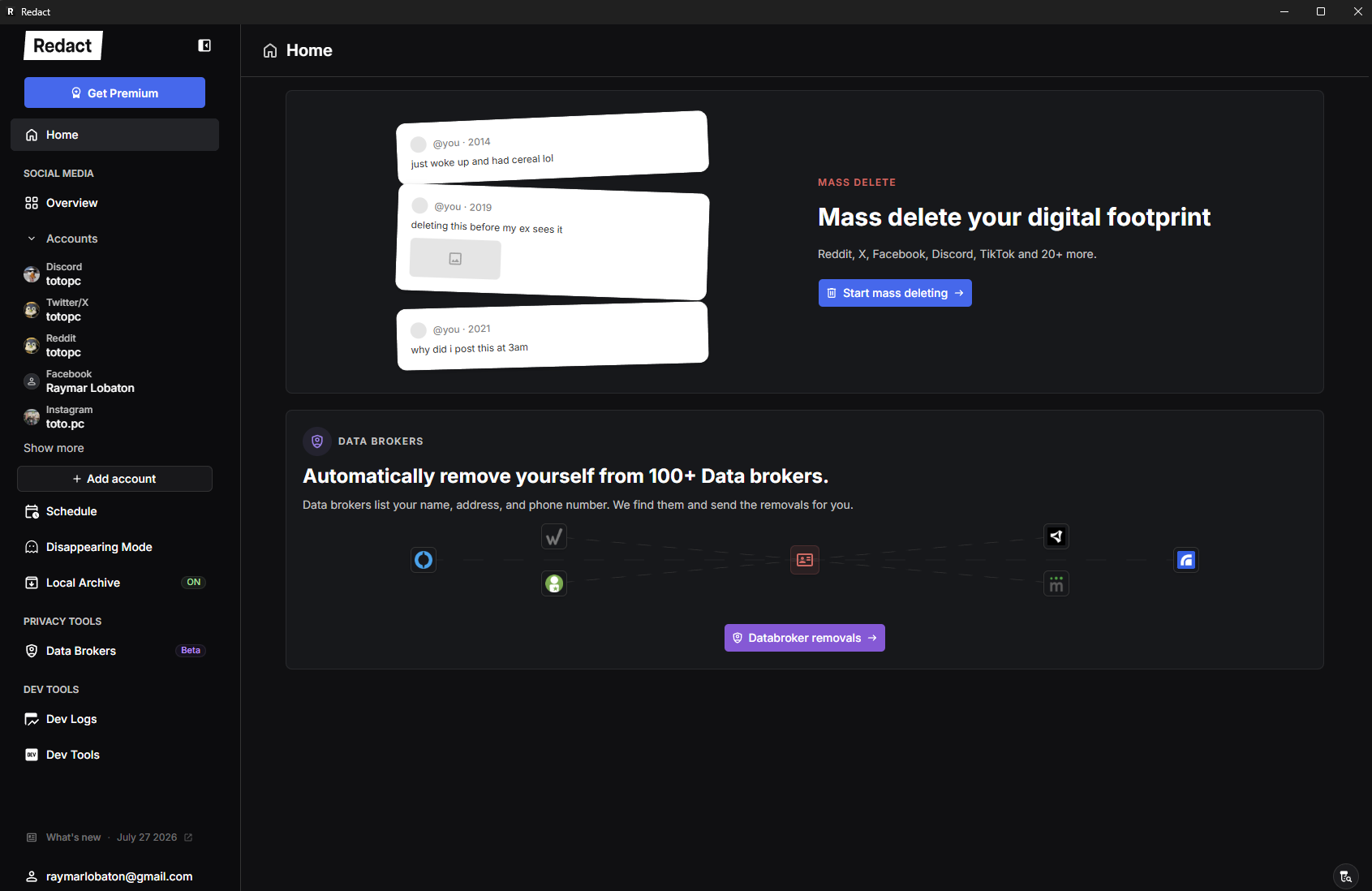Click the Local Archive download icon
The width and height of the screenshot is (1372, 891).
(32, 583)
